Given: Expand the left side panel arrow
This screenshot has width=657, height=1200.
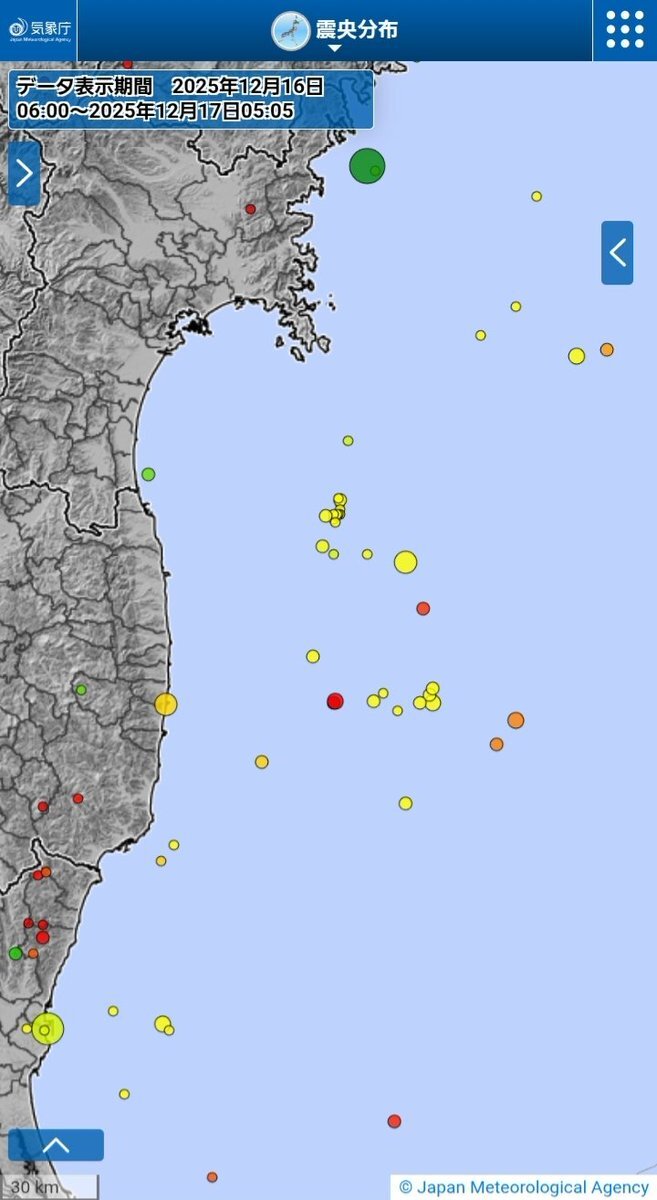Looking at the screenshot, I should [24, 173].
